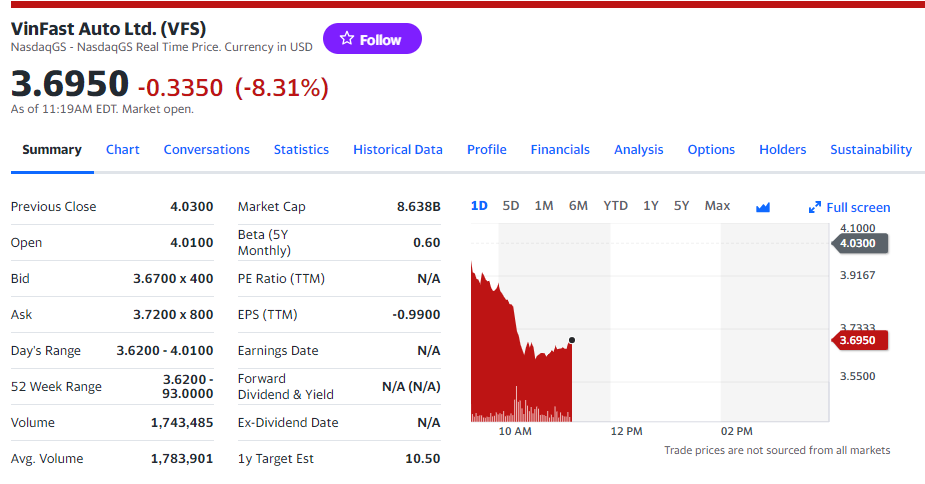Click the Follow star button
This screenshot has width=925, height=484.
(372, 39)
